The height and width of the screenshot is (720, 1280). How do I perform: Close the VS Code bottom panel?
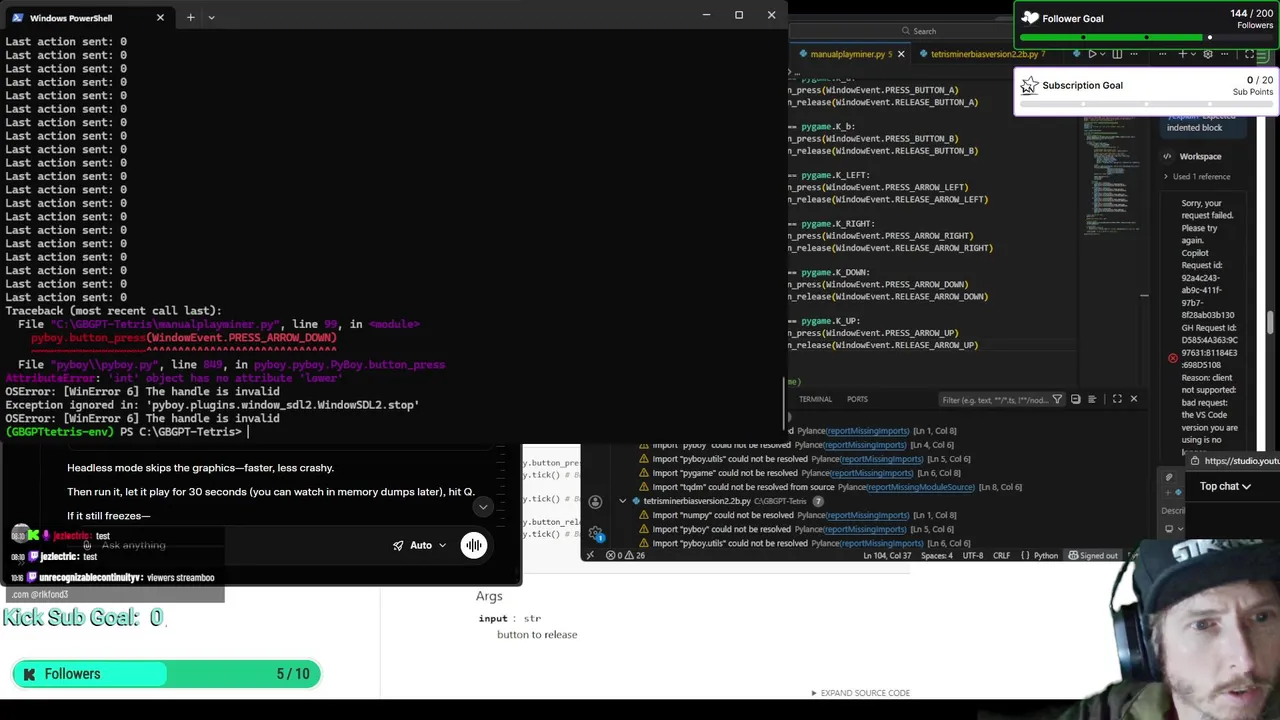[x=1134, y=399]
